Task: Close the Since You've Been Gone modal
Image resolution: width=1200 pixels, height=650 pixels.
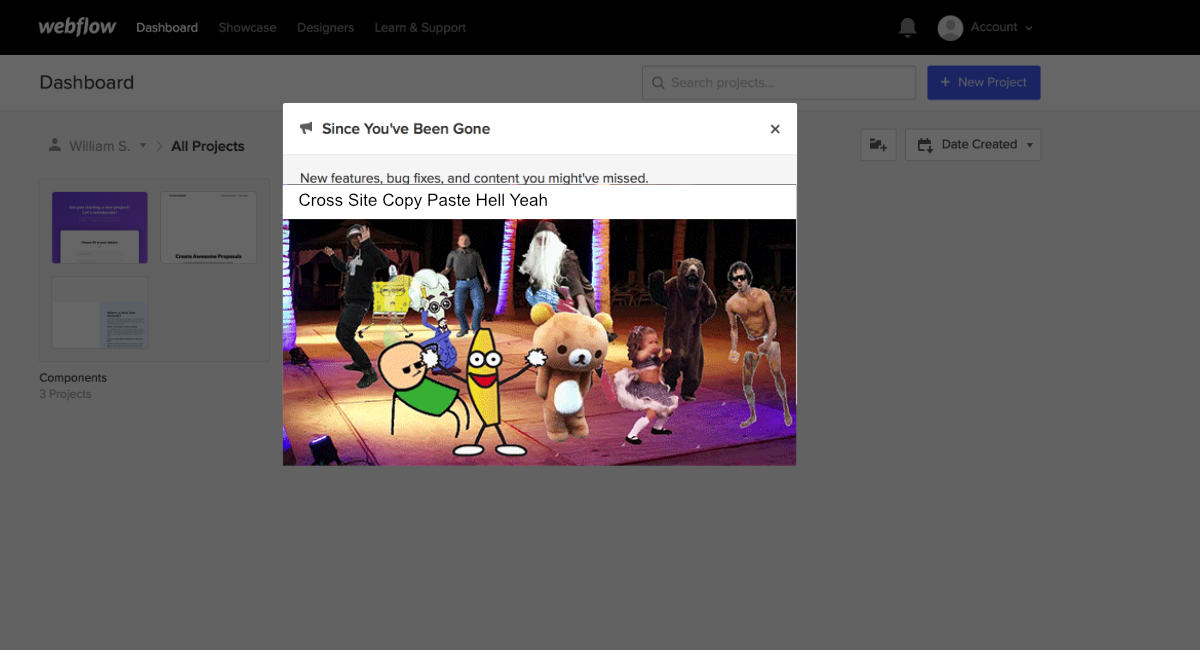Action: click(775, 129)
